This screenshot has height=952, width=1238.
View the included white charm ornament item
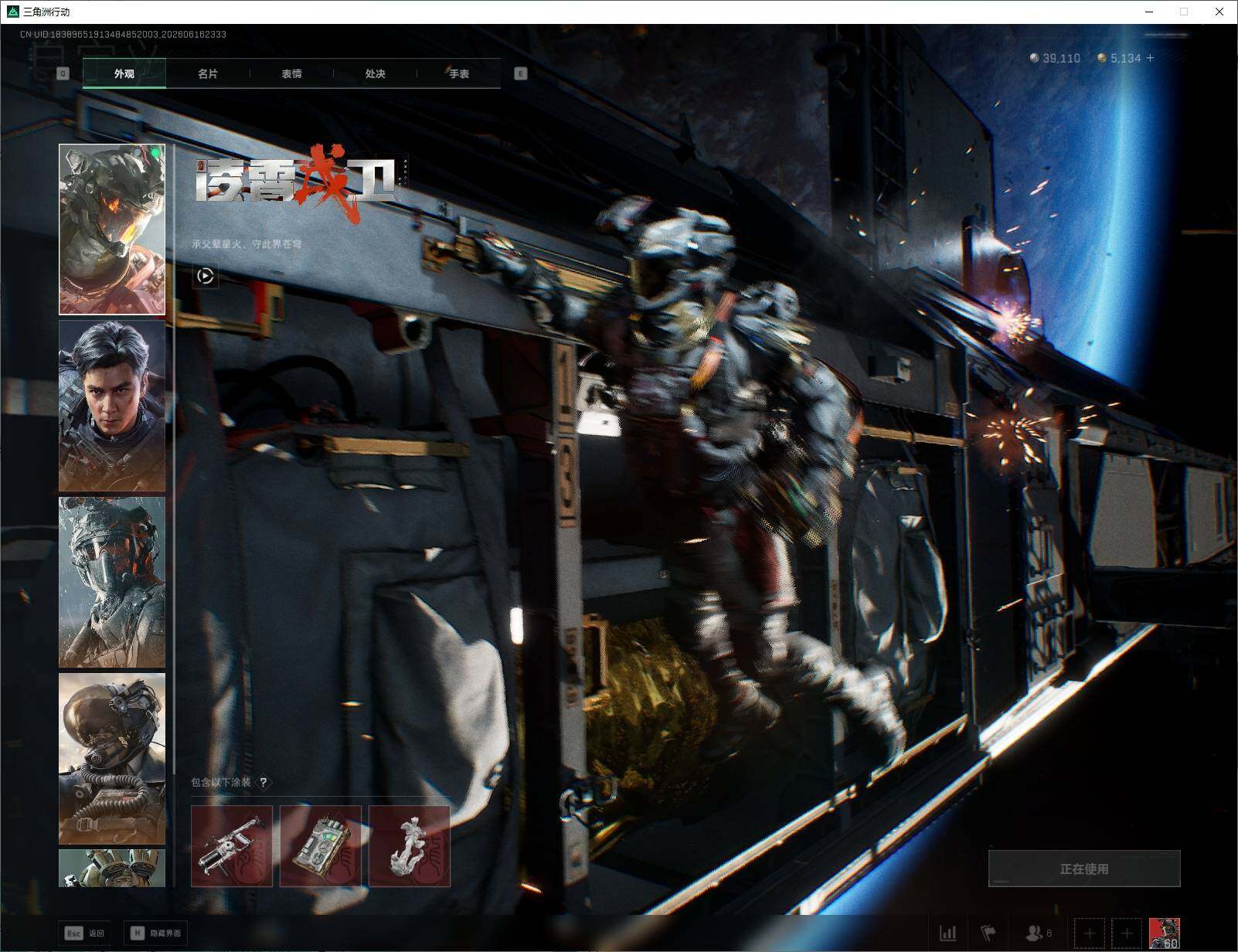(410, 846)
